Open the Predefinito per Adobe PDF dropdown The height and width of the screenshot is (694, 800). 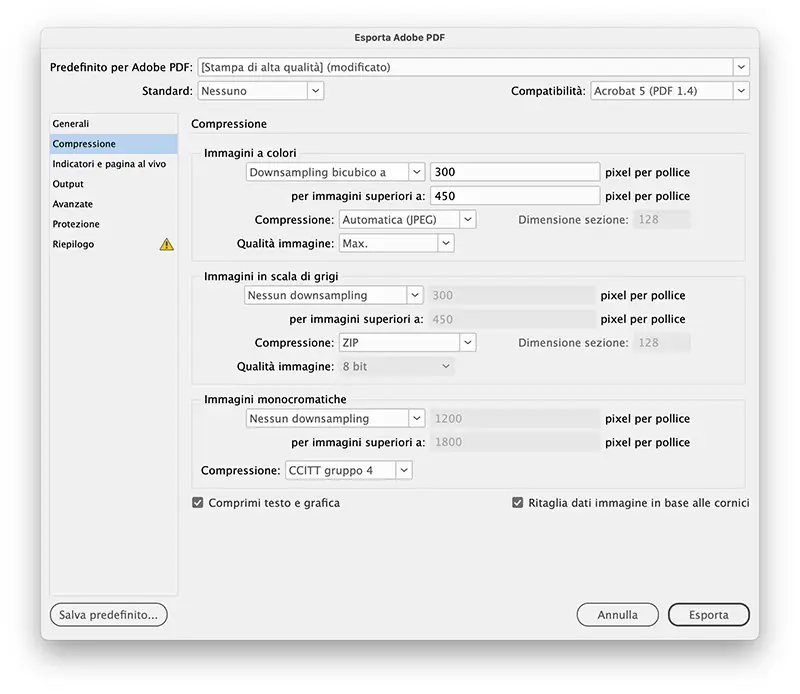(x=473, y=67)
